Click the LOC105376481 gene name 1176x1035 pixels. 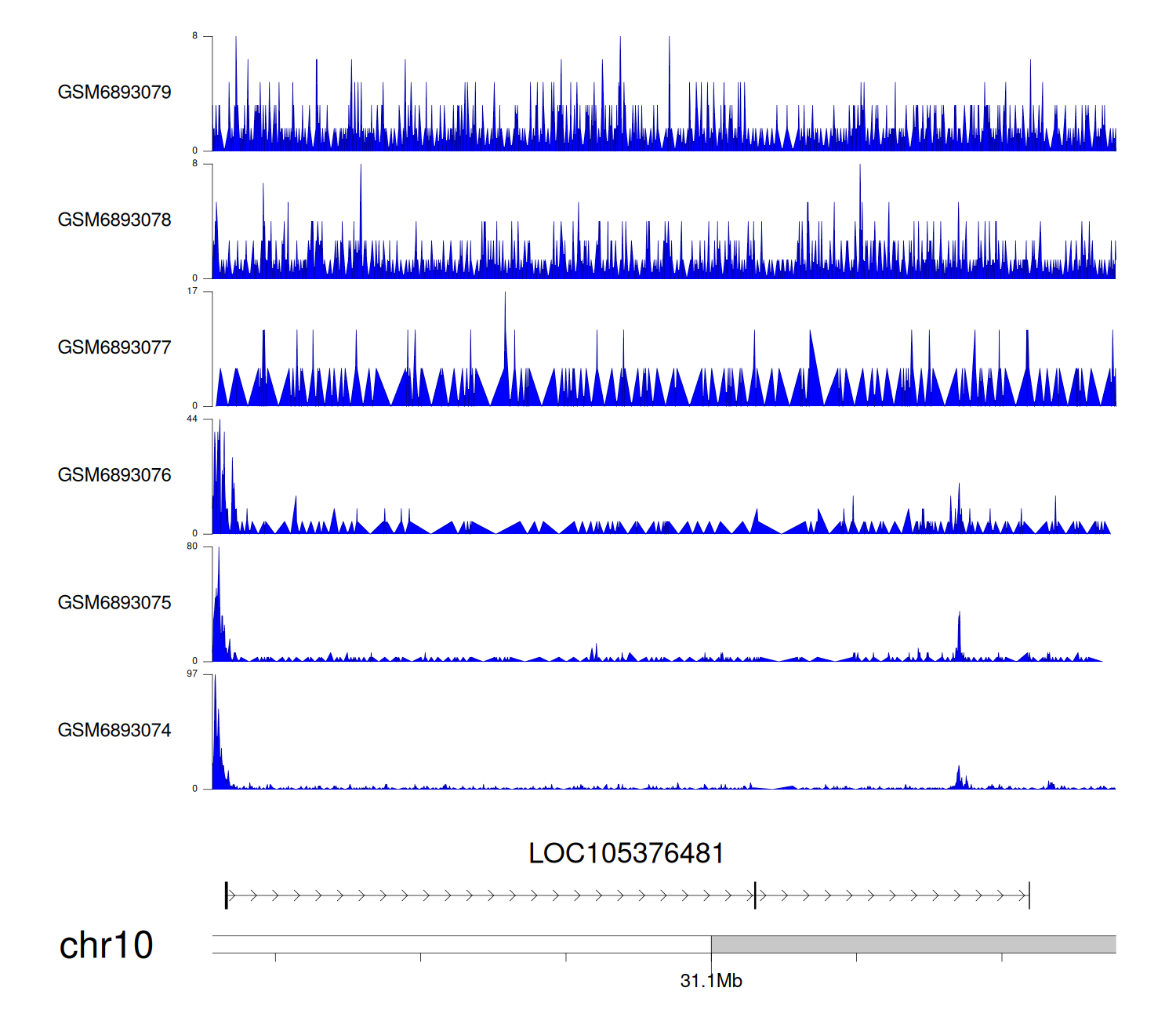click(x=626, y=854)
